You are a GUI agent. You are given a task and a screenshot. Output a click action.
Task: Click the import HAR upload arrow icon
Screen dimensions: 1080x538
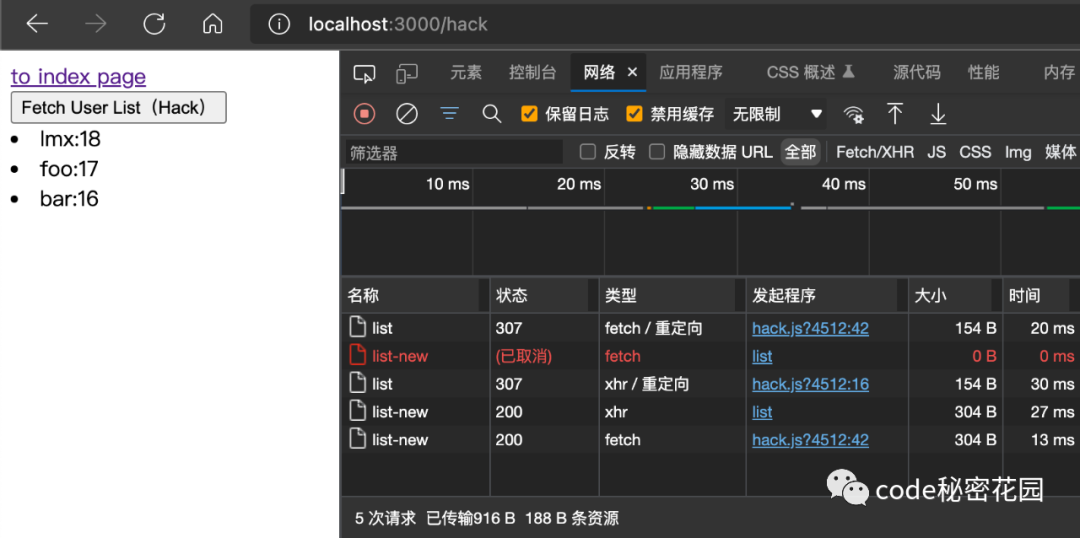coord(895,114)
